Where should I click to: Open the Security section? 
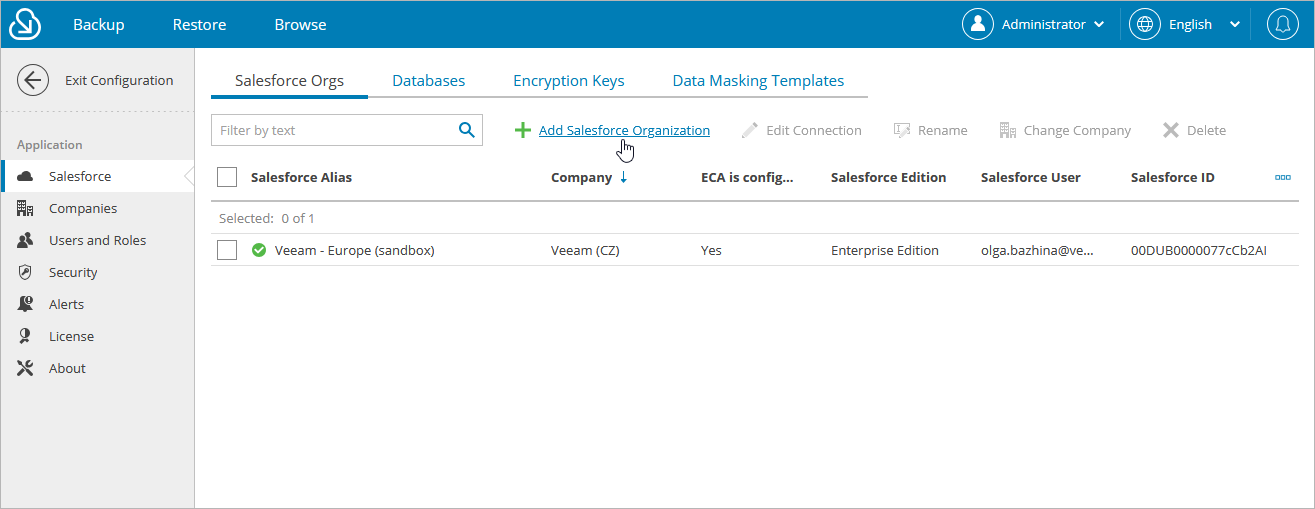tap(72, 272)
